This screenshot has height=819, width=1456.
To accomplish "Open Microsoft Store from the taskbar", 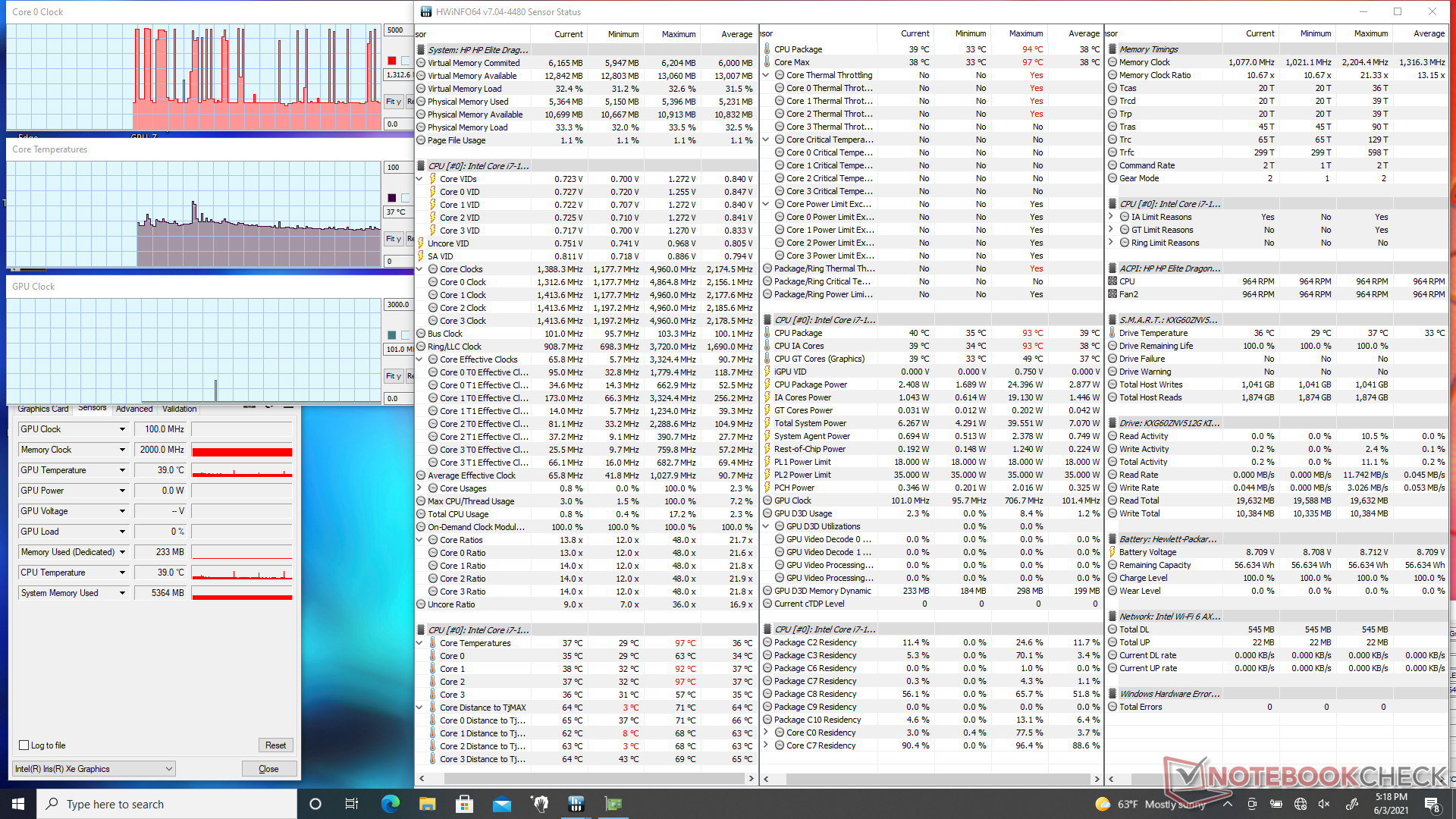I will point(464,804).
